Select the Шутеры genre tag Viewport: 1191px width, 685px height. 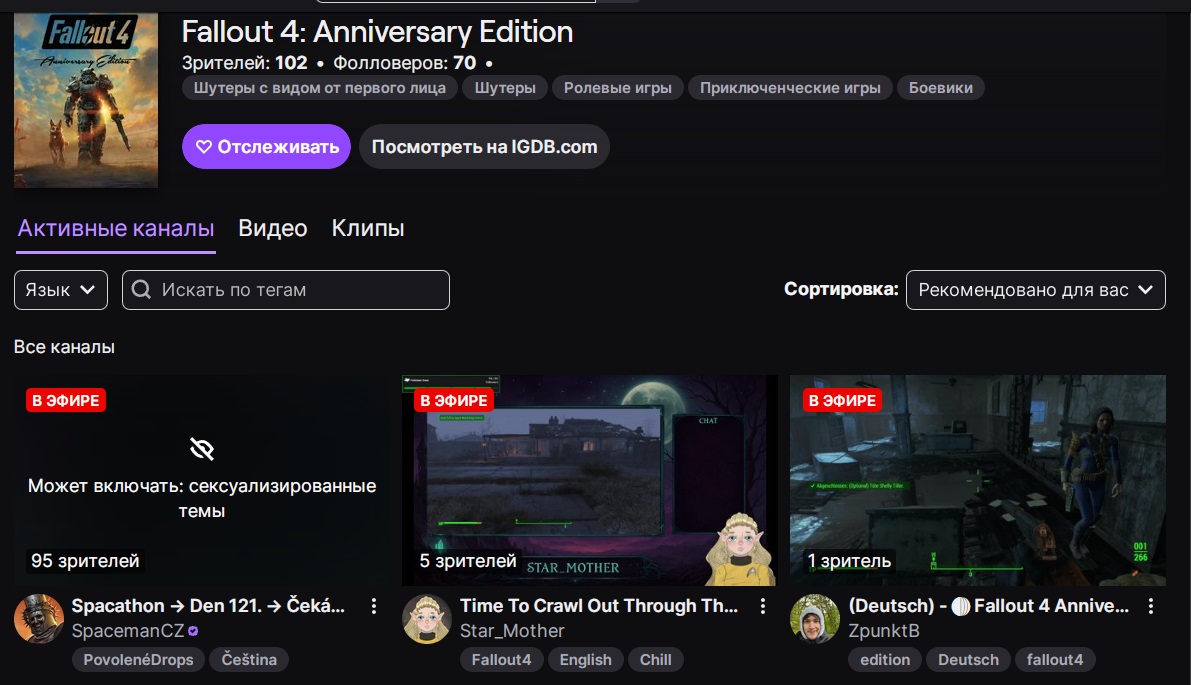point(505,88)
